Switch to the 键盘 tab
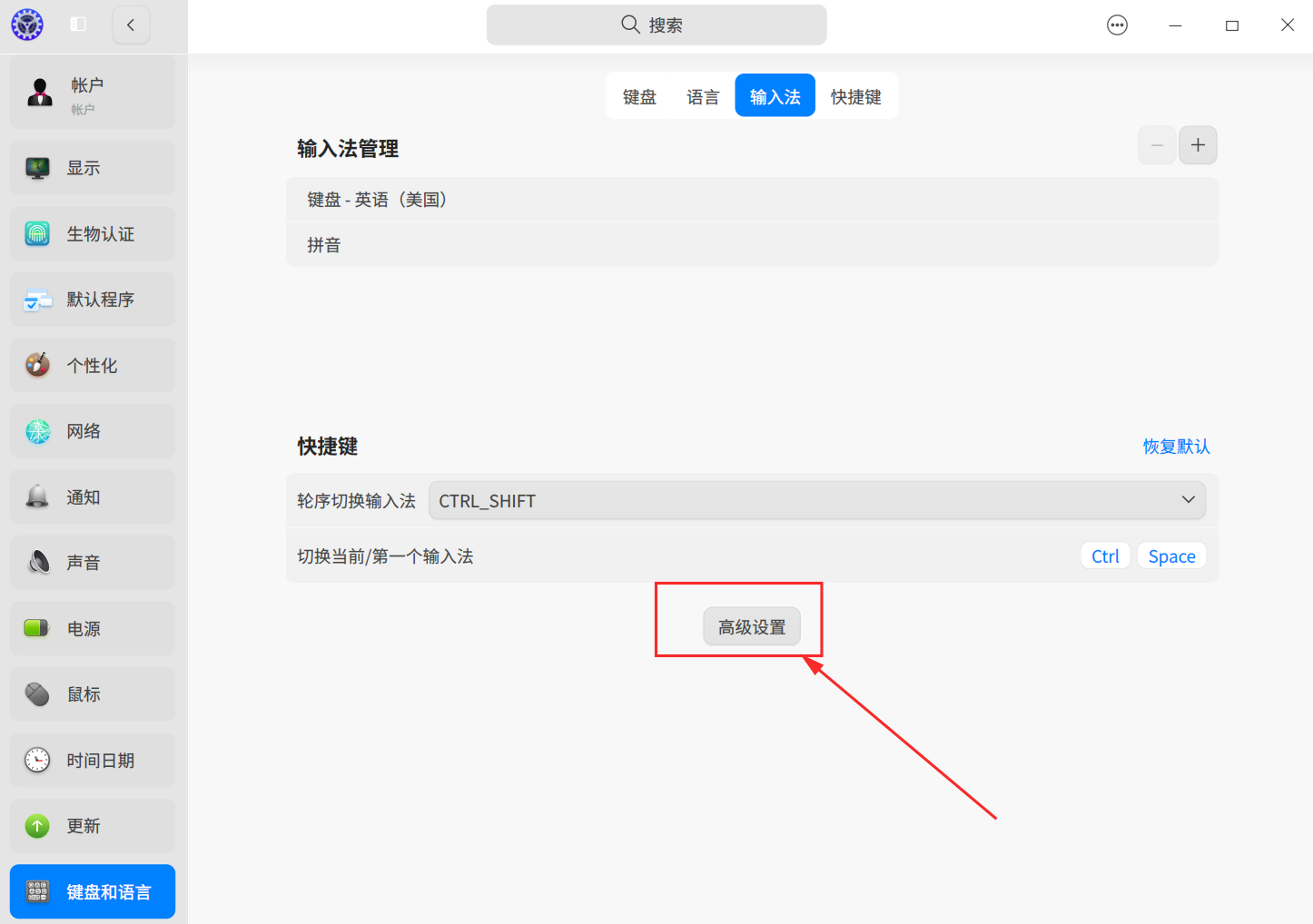 tap(639, 96)
